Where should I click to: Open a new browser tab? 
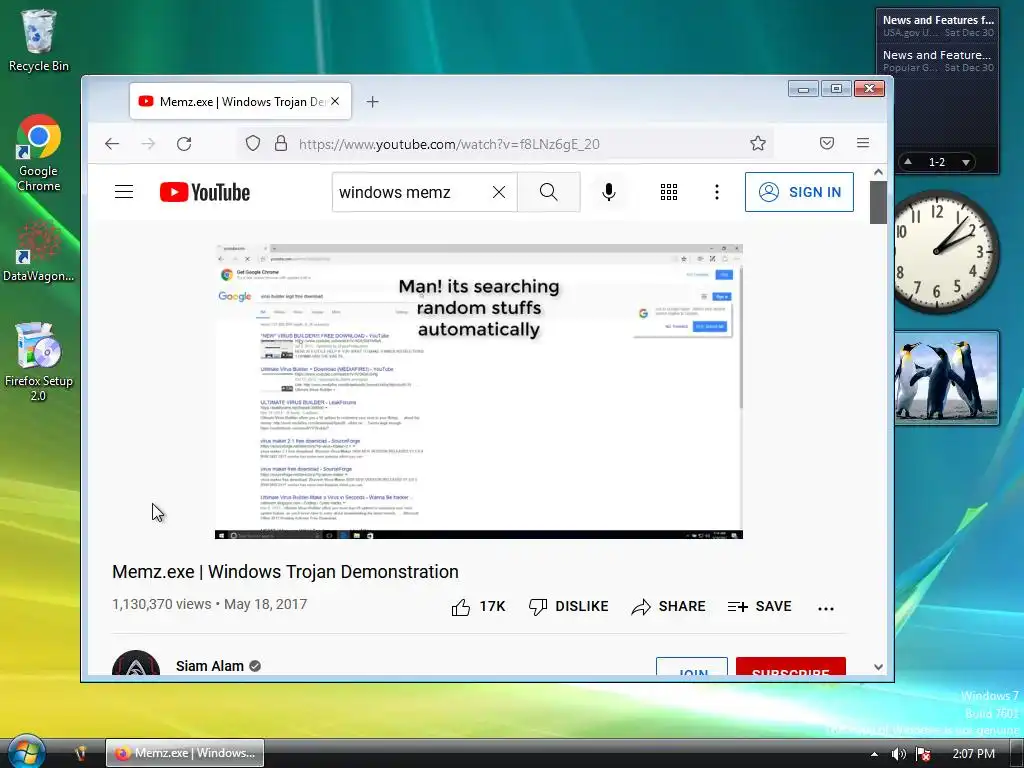[x=372, y=102]
